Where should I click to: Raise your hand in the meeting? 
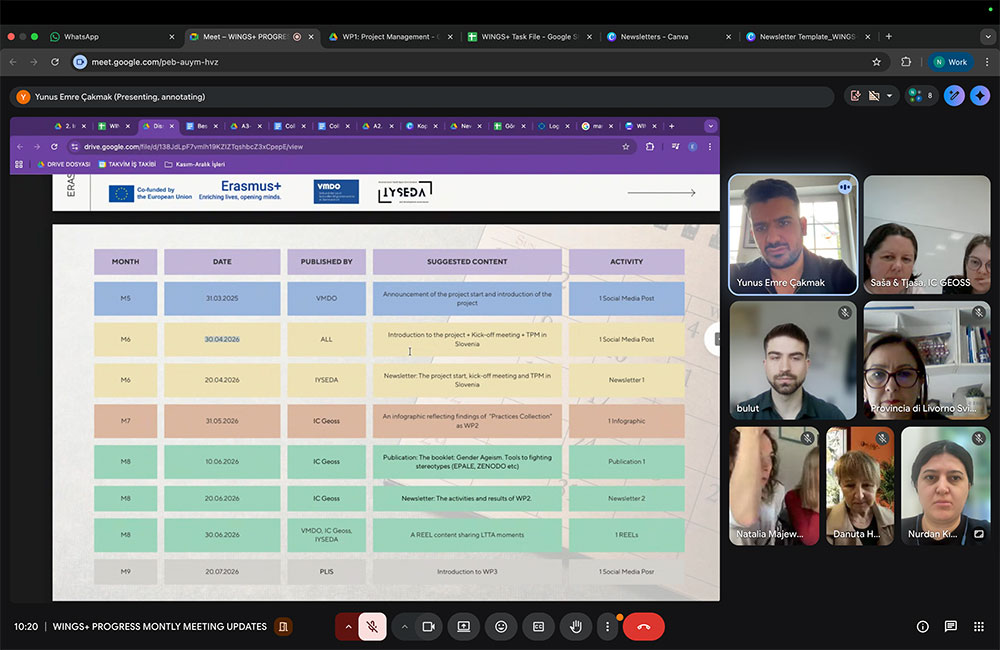pos(576,627)
